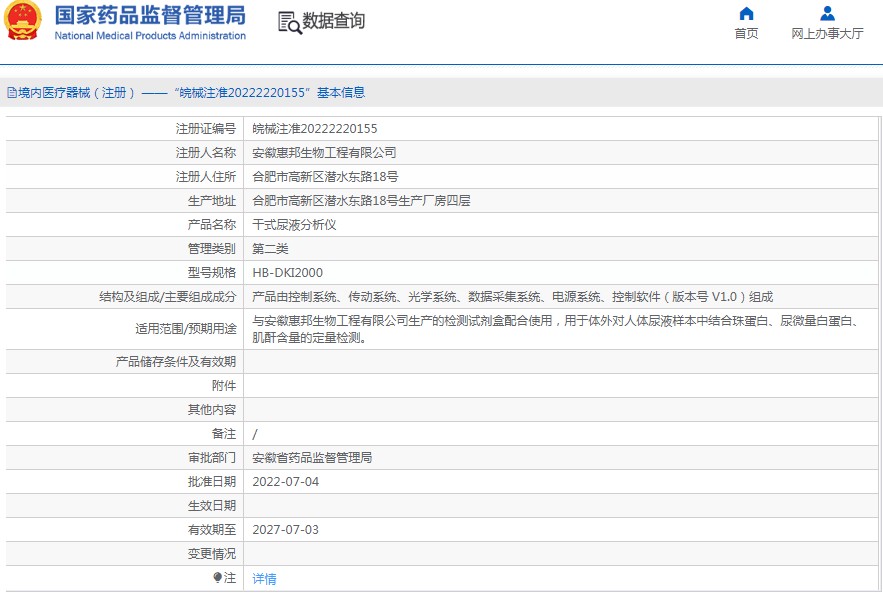Click the 型号规格 row label
Viewport: 883px width, 594px height.
pos(212,273)
